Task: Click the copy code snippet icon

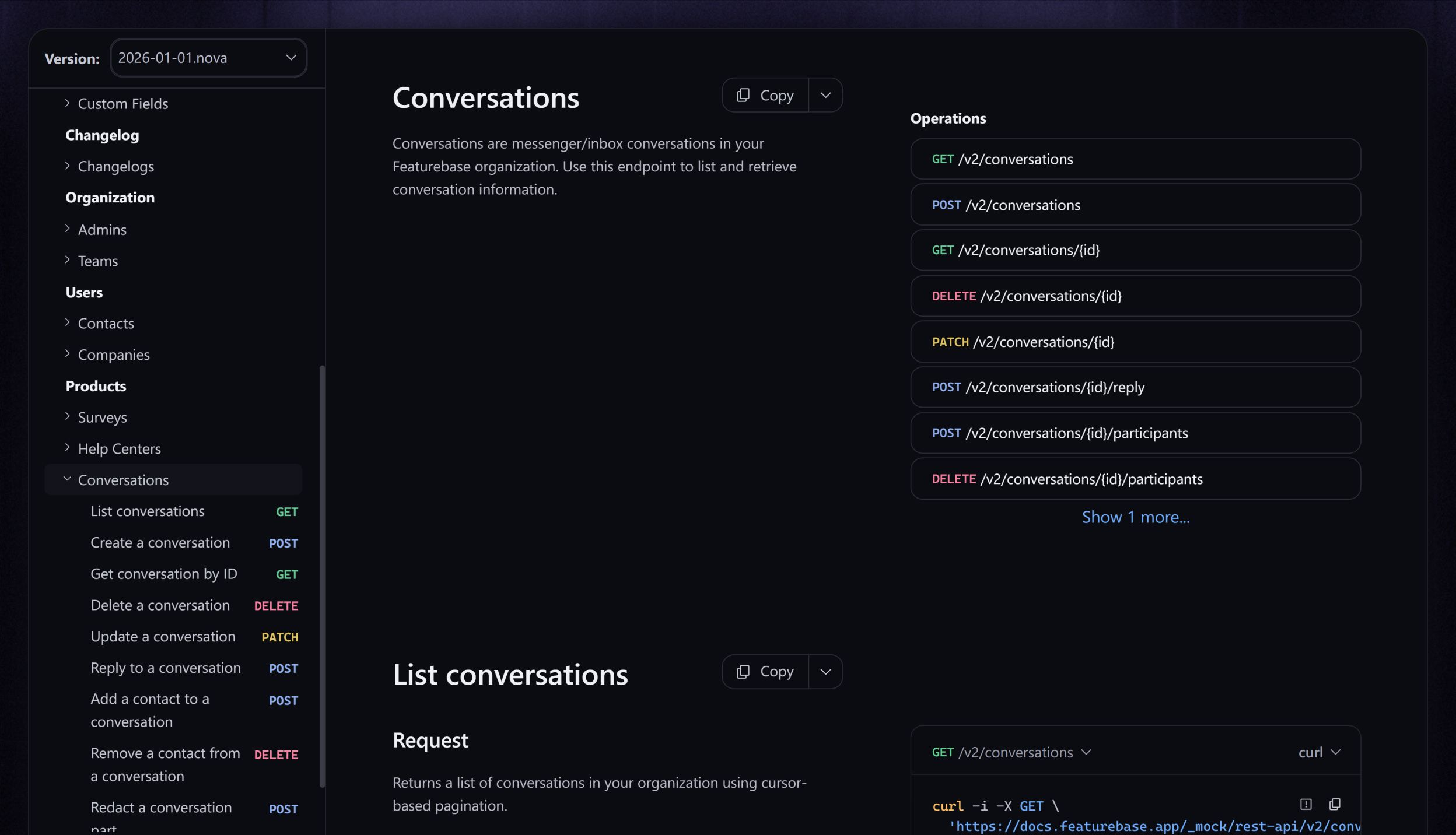Action: pyautogui.click(x=1334, y=805)
